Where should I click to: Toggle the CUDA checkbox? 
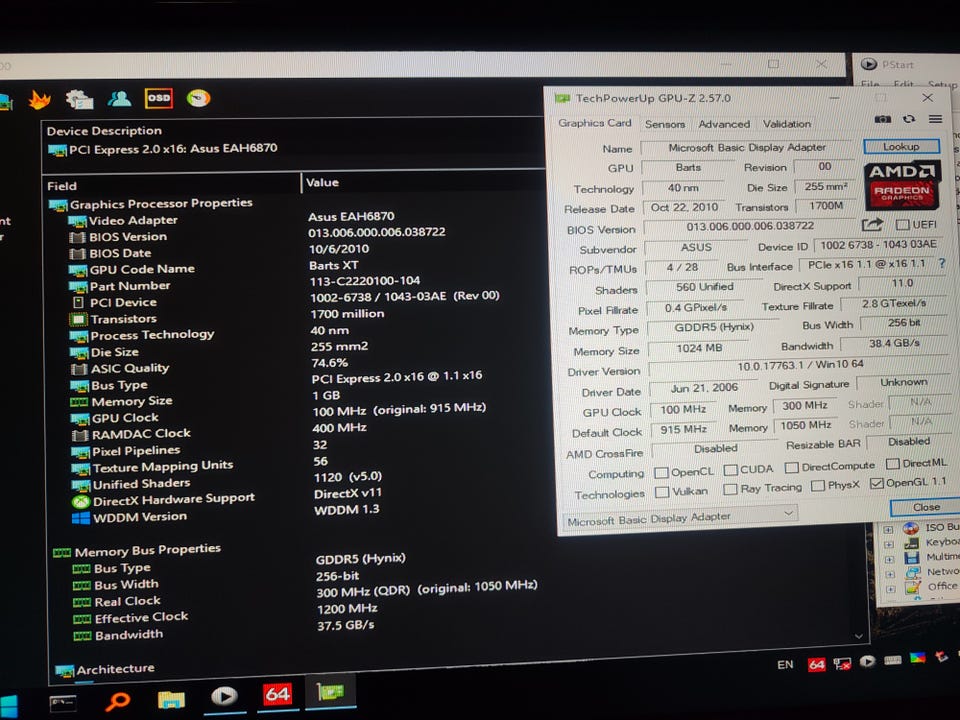click(730, 470)
